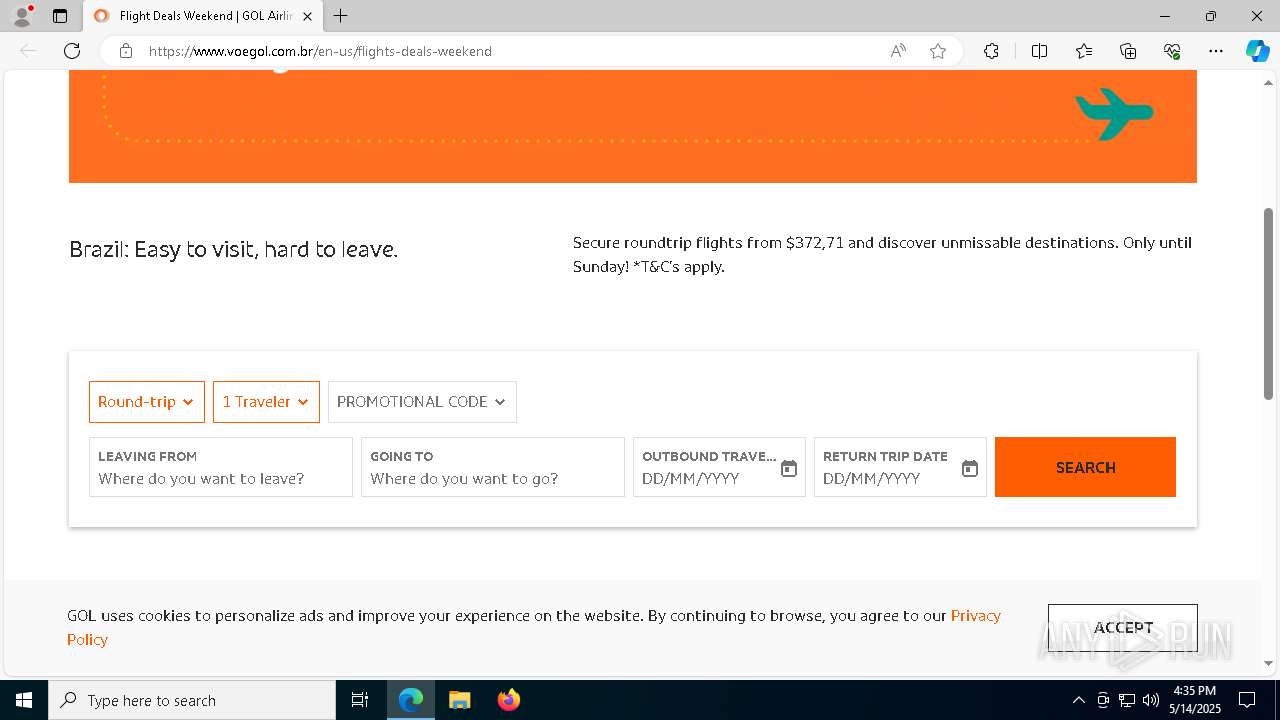Screen dimensions: 1280x720
Task: Accept the cookie notice
Action: 1123,627
